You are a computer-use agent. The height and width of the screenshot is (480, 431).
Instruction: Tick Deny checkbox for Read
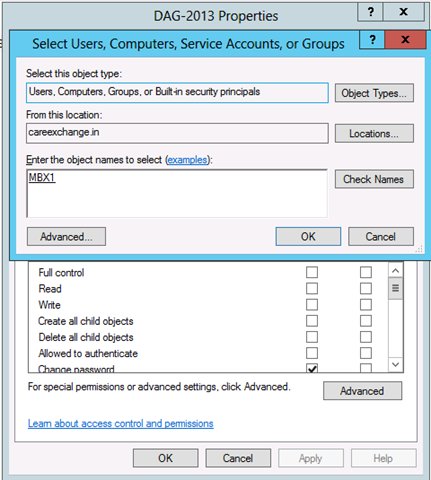366,289
